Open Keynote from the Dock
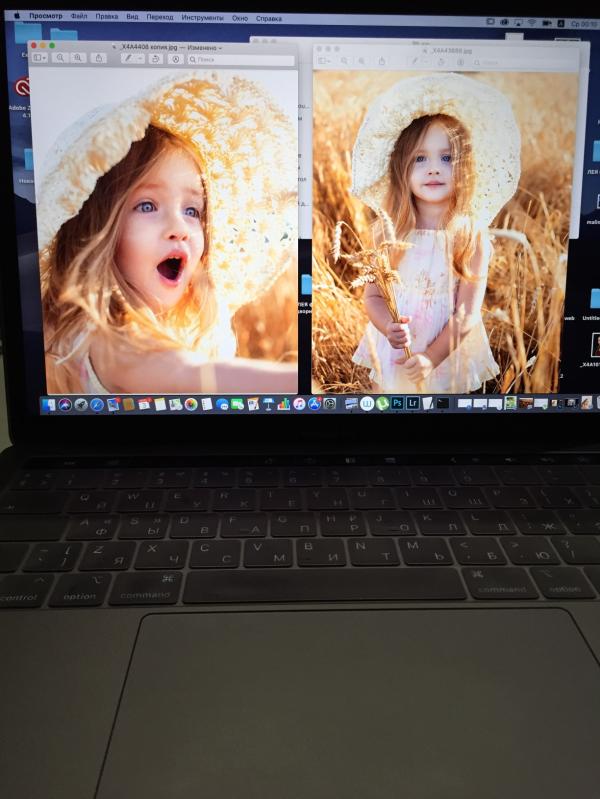The width and height of the screenshot is (600, 799). pyautogui.click(x=268, y=405)
